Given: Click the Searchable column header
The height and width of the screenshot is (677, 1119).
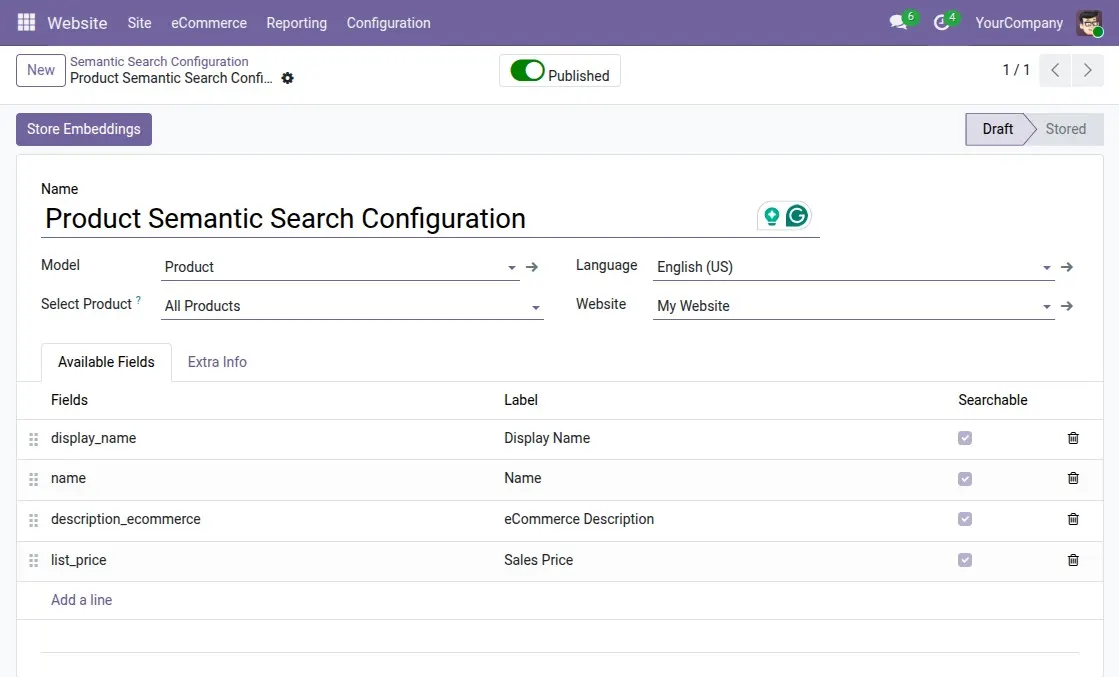Looking at the screenshot, I should click(x=993, y=400).
